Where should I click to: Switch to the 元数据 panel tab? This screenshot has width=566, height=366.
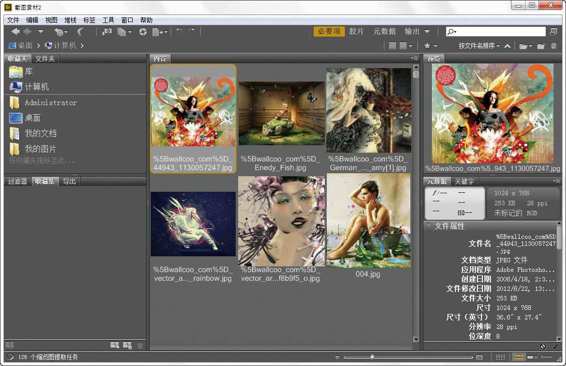(437, 181)
